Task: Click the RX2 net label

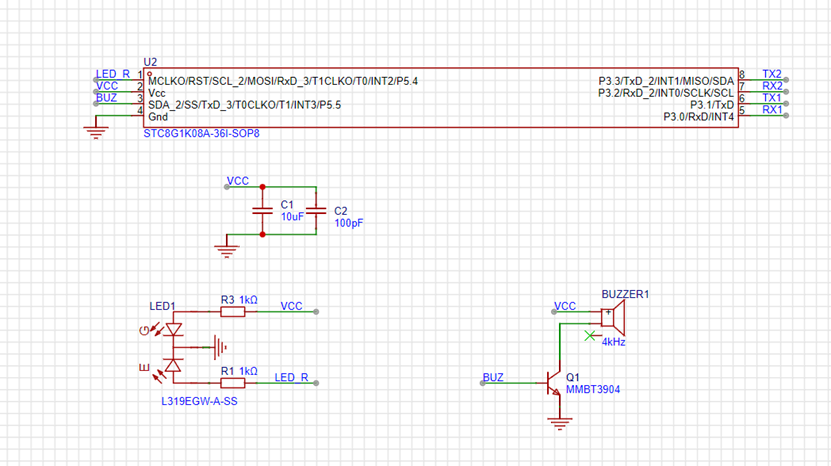Action: pos(772,86)
